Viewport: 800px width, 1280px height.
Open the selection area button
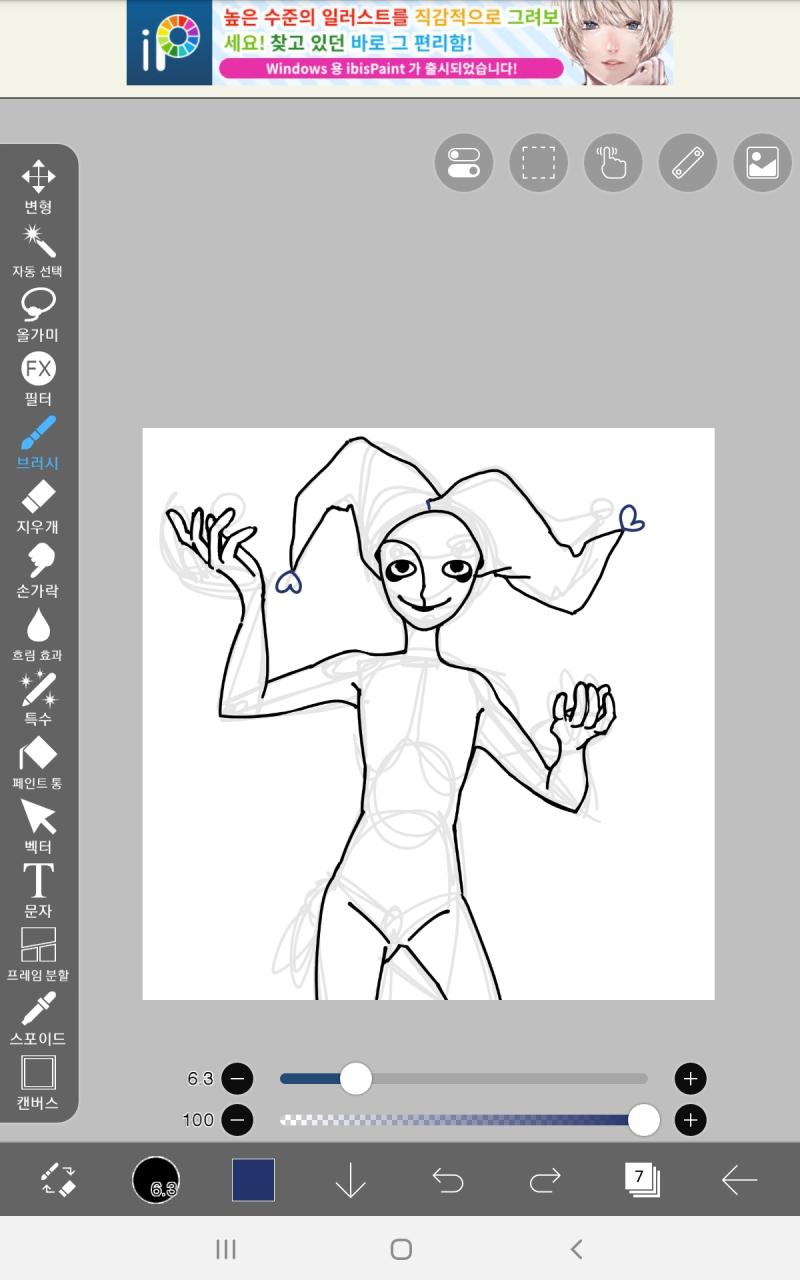click(539, 162)
